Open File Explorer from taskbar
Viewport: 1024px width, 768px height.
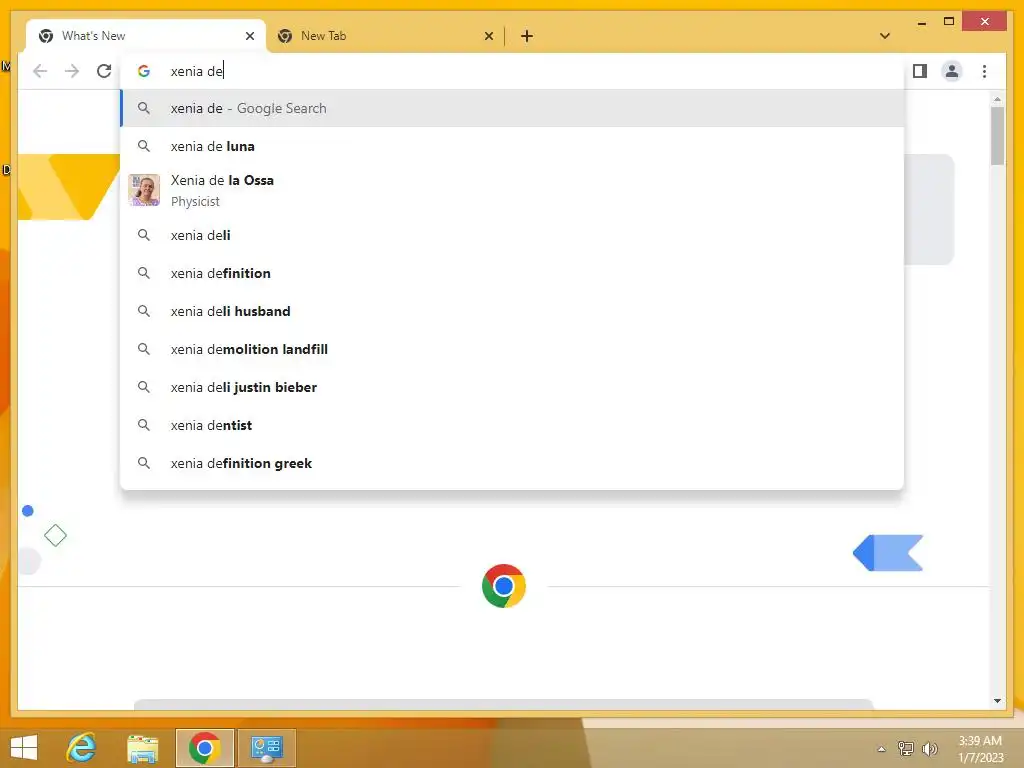[x=142, y=748]
